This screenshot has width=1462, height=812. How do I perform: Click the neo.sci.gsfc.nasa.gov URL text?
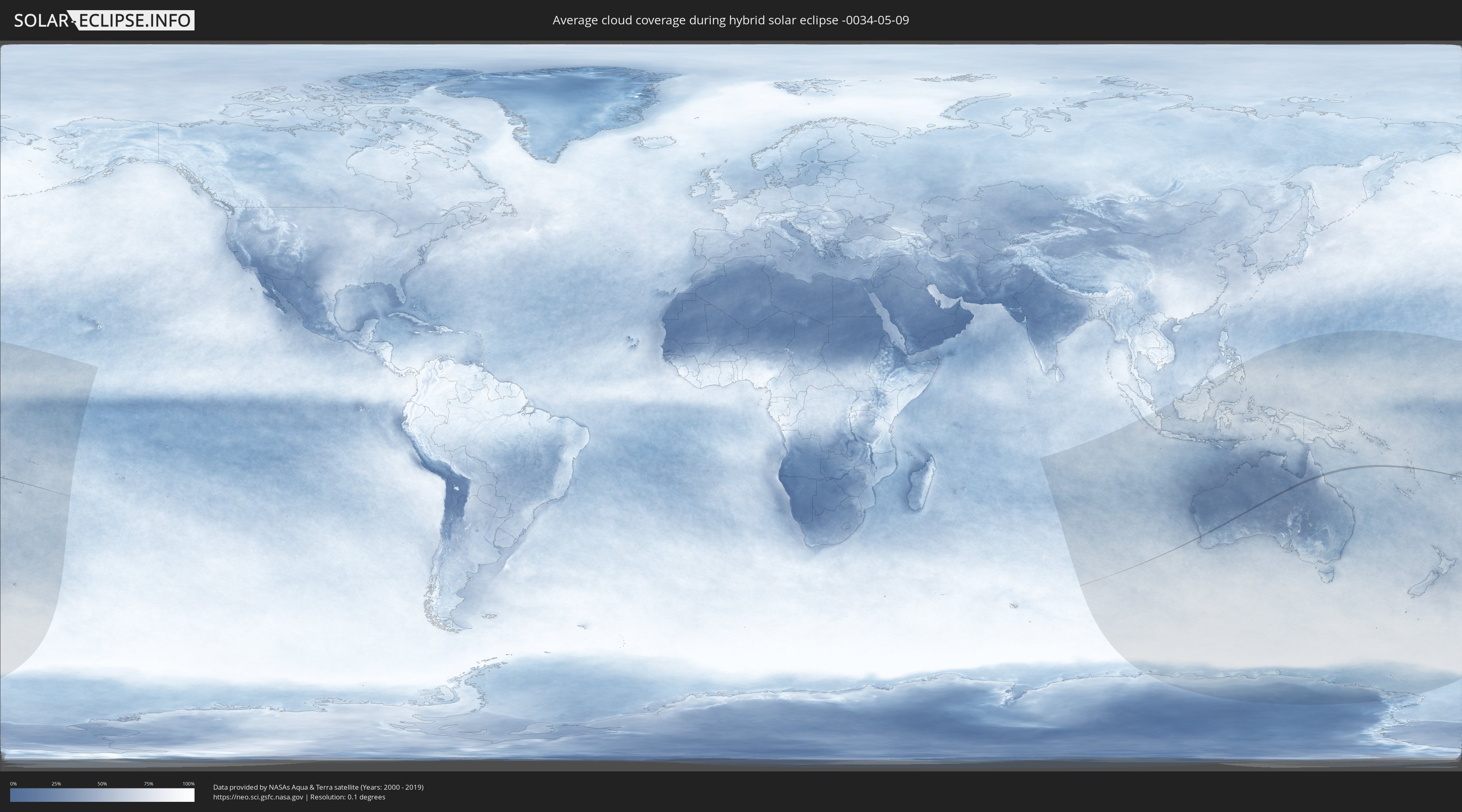(x=258, y=797)
